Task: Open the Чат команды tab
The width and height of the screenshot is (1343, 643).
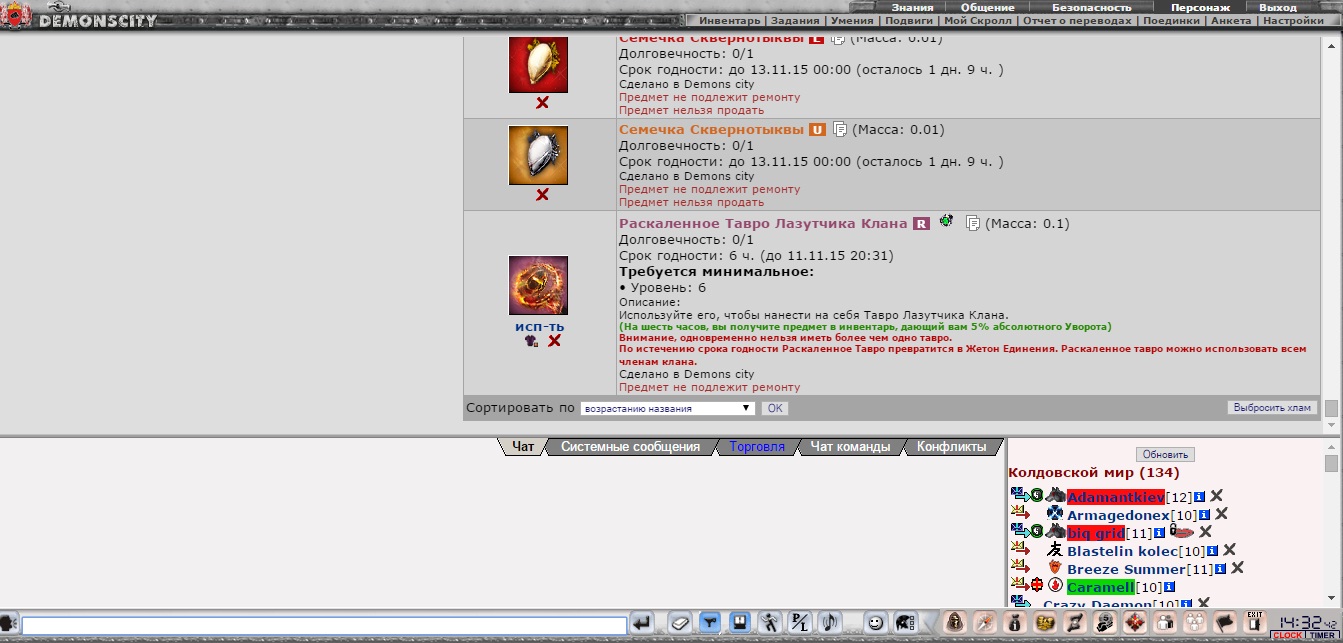Action: tap(850, 447)
